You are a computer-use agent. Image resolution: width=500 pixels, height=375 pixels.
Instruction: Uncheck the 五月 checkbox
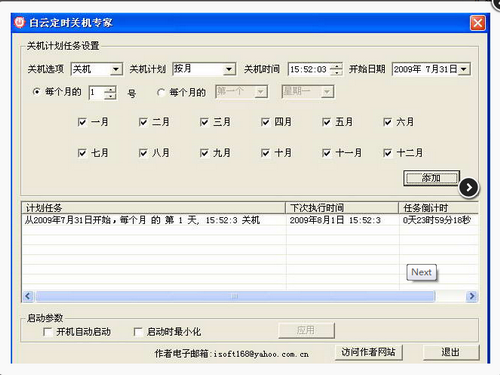pos(326,122)
